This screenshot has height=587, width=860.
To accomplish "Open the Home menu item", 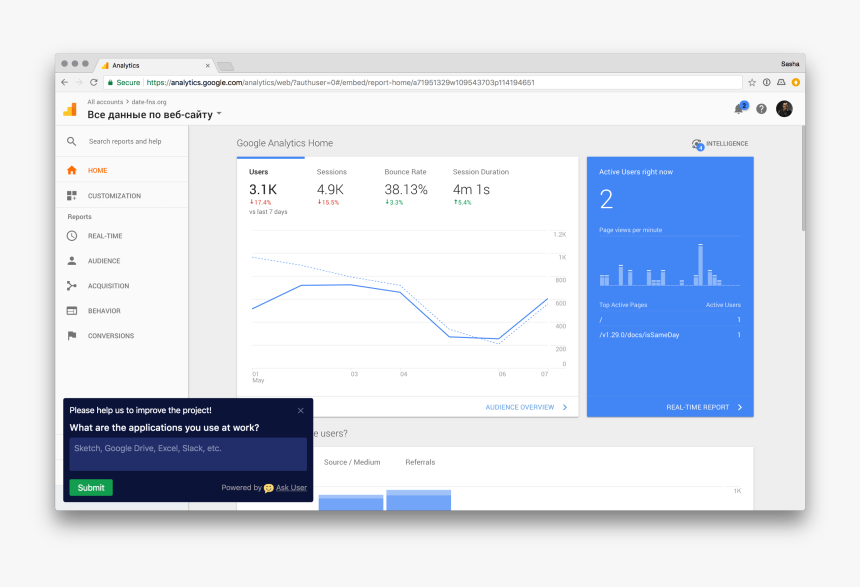I will pyautogui.click(x=122, y=170).
